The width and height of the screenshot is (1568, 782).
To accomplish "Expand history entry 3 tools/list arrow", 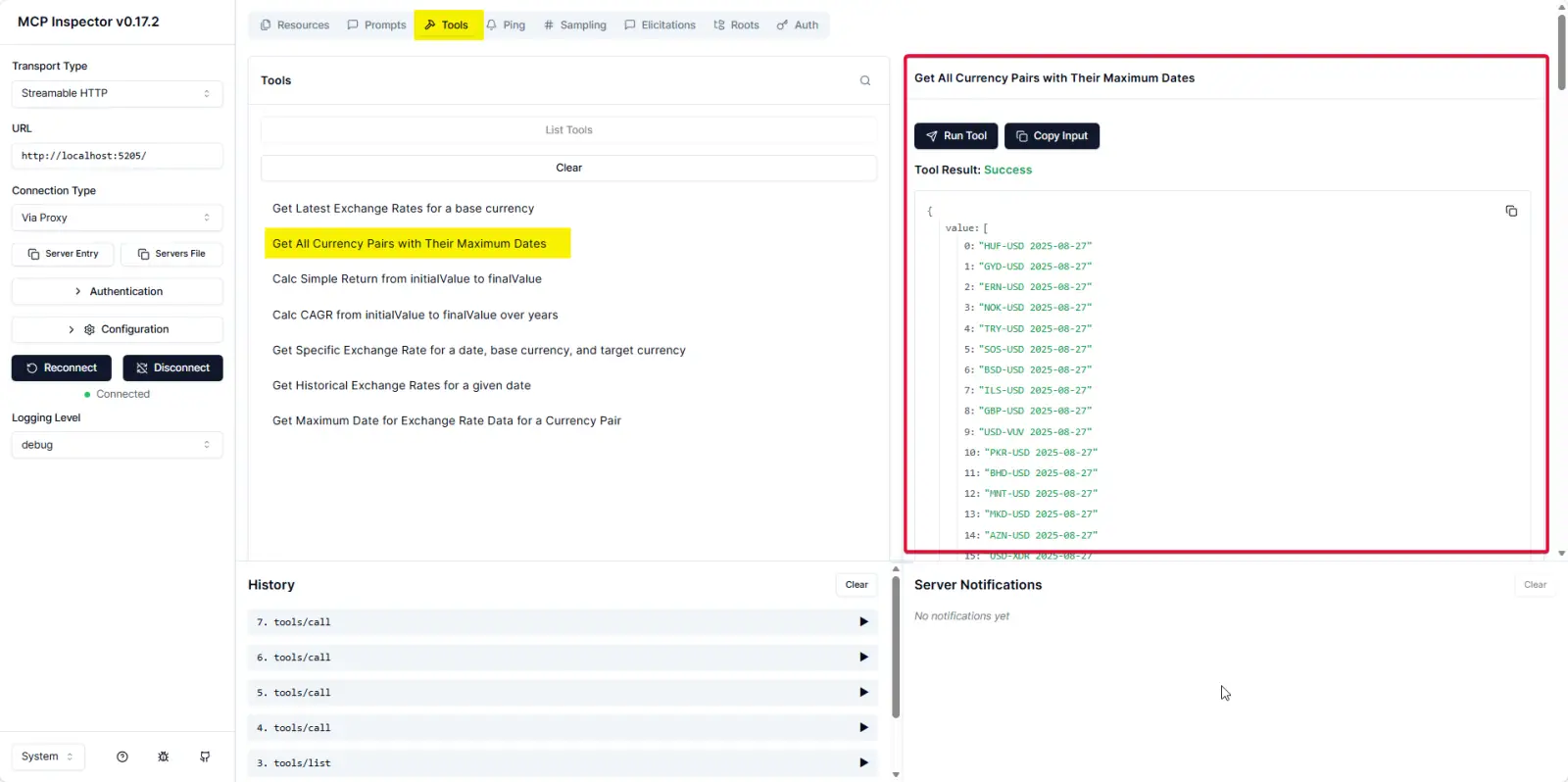I will (x=862, y=762).
